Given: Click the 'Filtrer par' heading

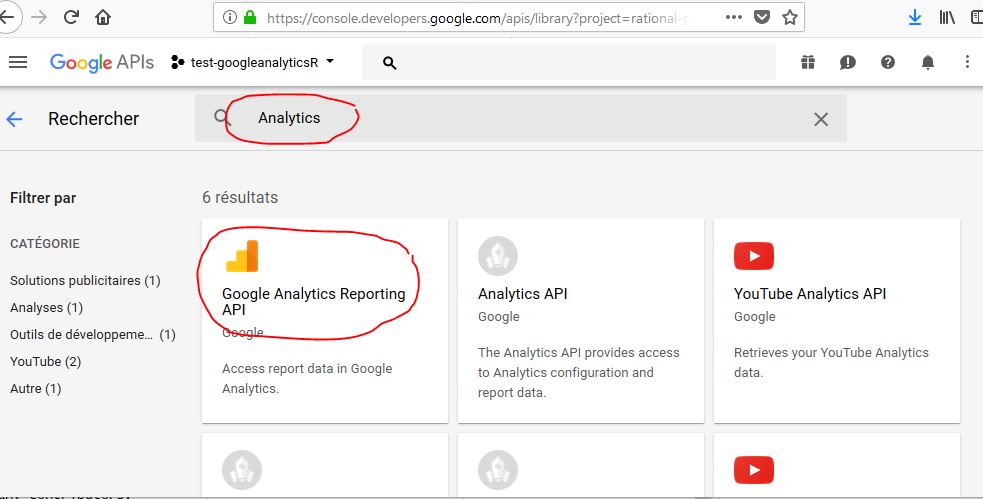Looking at the screenshot, I should click(43, 197).
